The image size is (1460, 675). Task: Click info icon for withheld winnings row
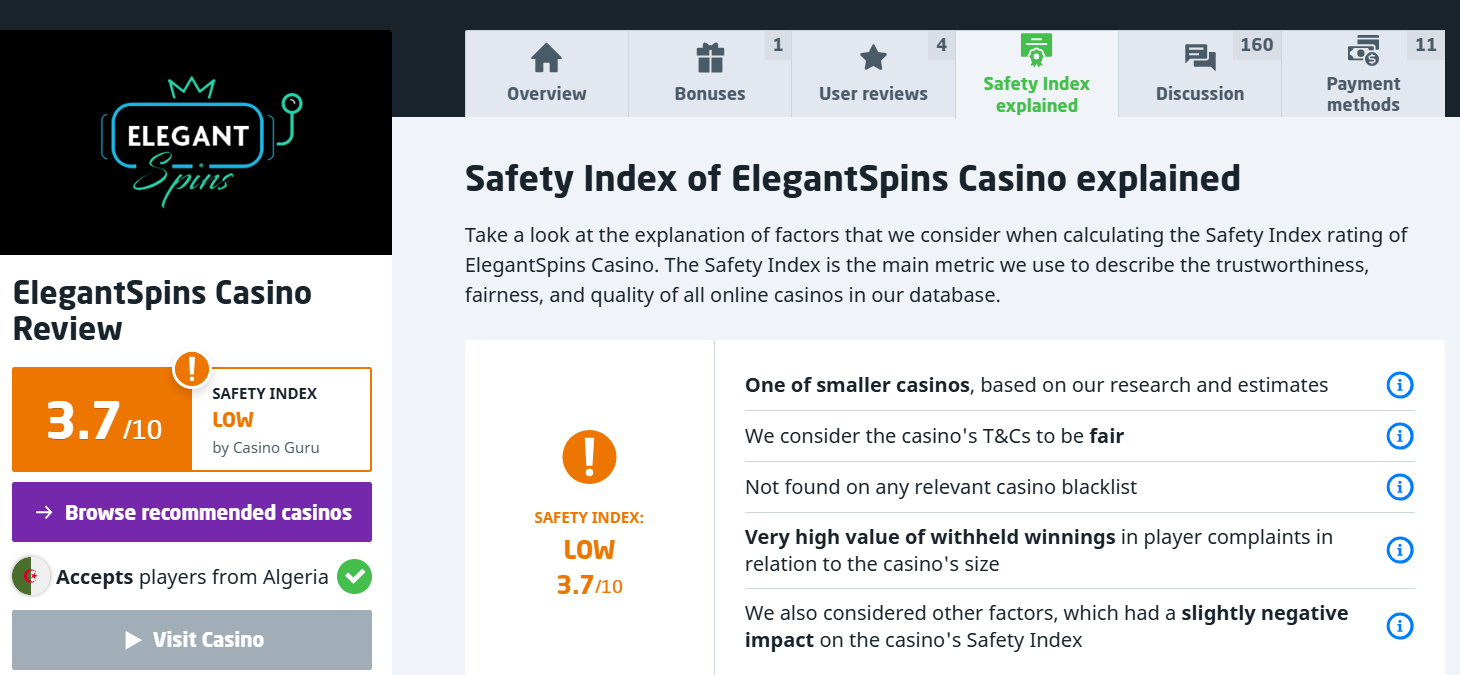pyautogui.click(x=1400, y=550)
